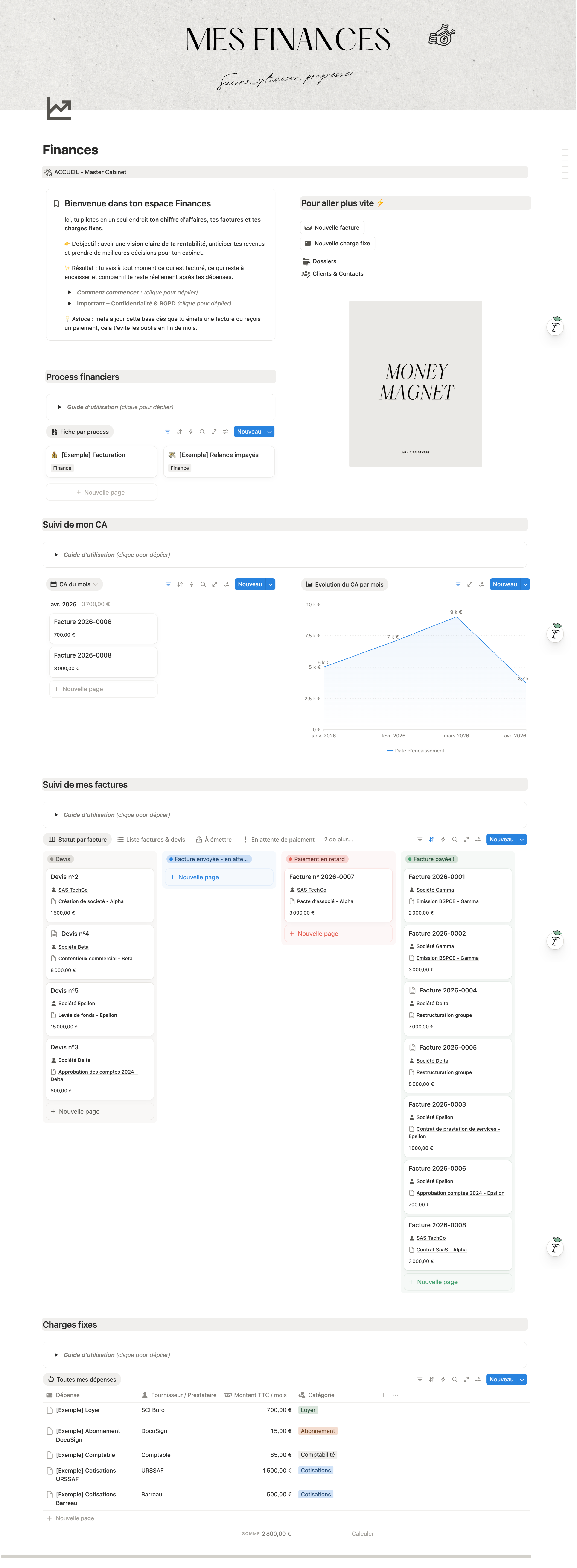
Task: Click the Abonnement category tag
Action: coord(318,1431)
